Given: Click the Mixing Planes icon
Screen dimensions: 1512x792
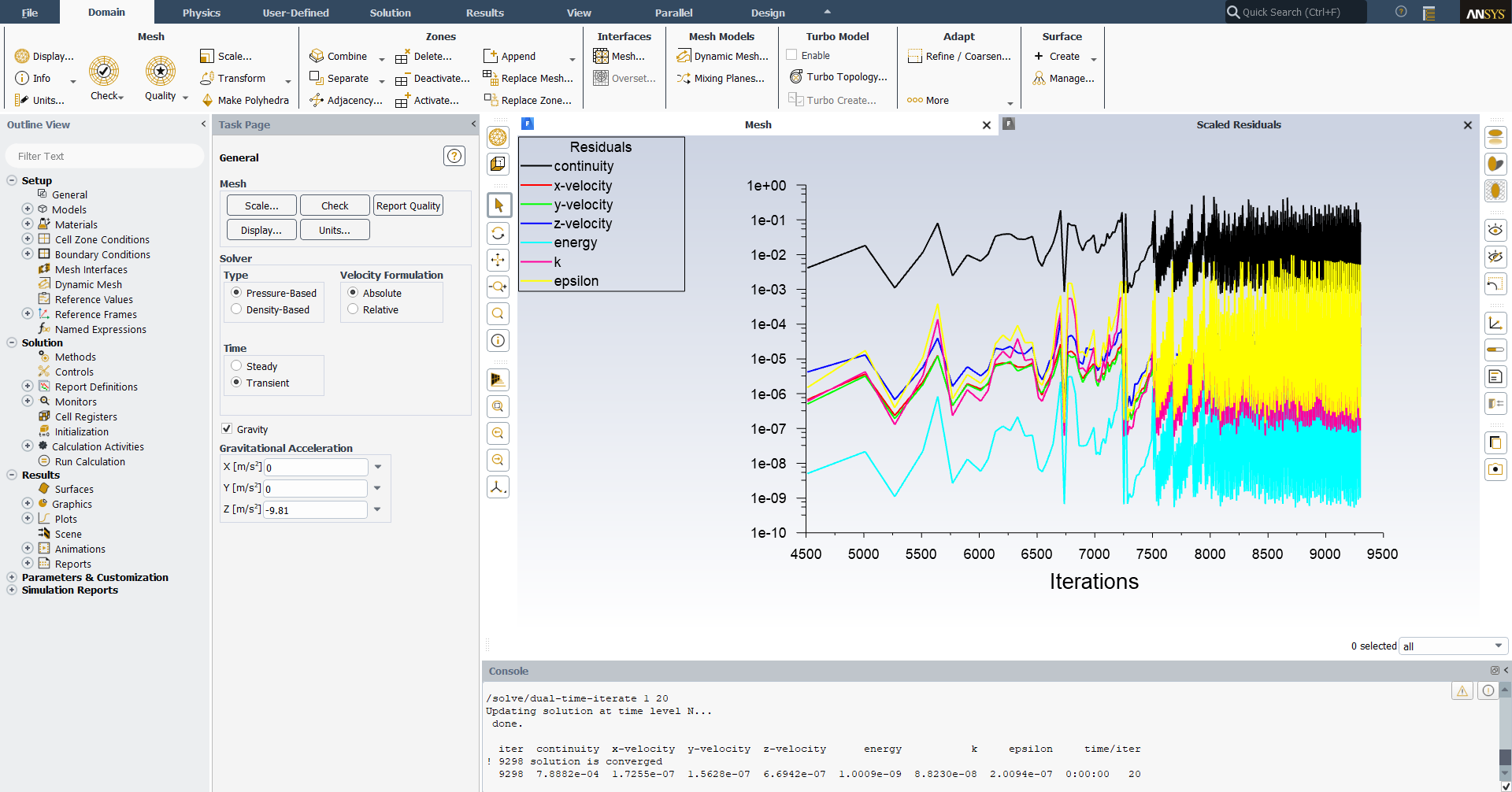Looking at the screenshot, I should tap(684, 79).
